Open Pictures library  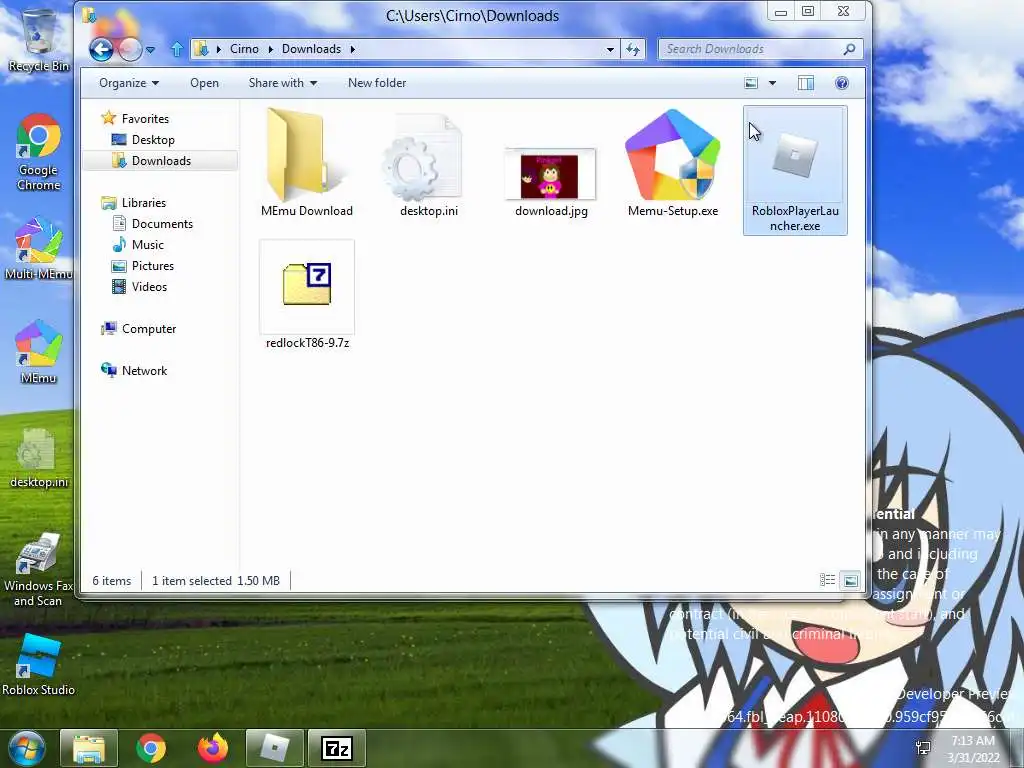coord(143,266)
